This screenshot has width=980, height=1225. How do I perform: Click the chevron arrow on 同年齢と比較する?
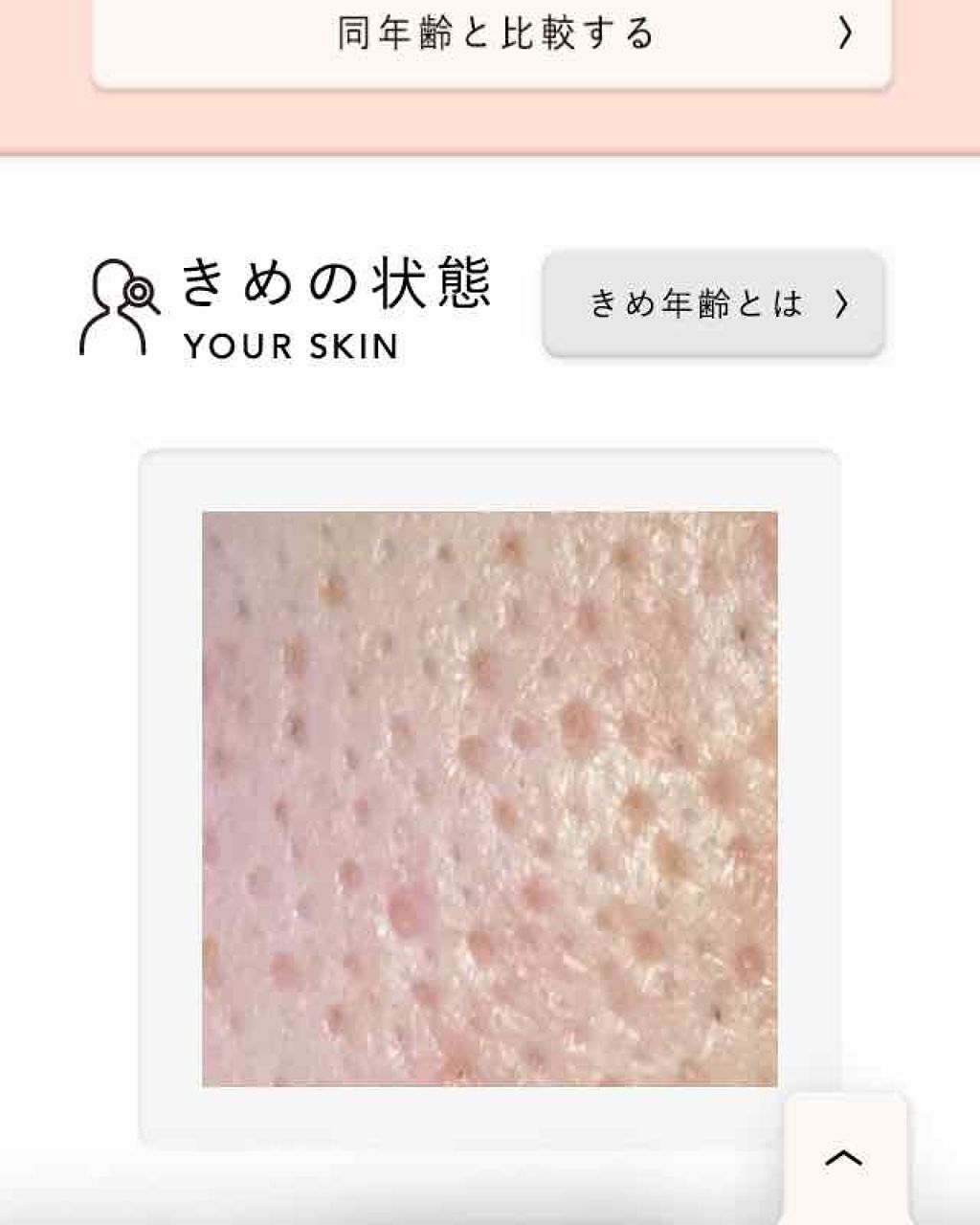coord(844,33)
